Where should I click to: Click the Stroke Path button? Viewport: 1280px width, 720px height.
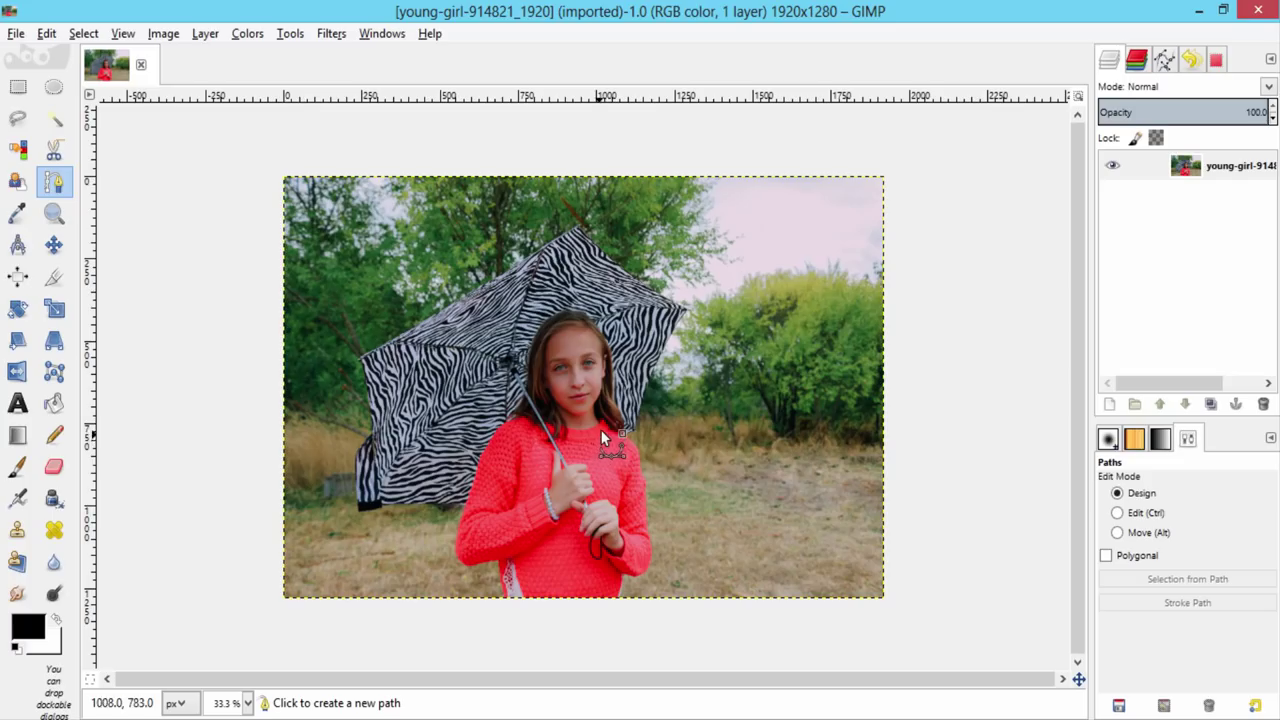point(1186,602)
